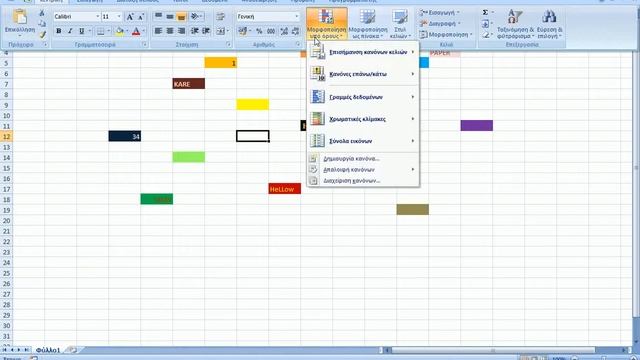Screen dimensions: 640x360
Task: Toggle Bottom Align vertical alignment
Action: click(x=181, y=17)
